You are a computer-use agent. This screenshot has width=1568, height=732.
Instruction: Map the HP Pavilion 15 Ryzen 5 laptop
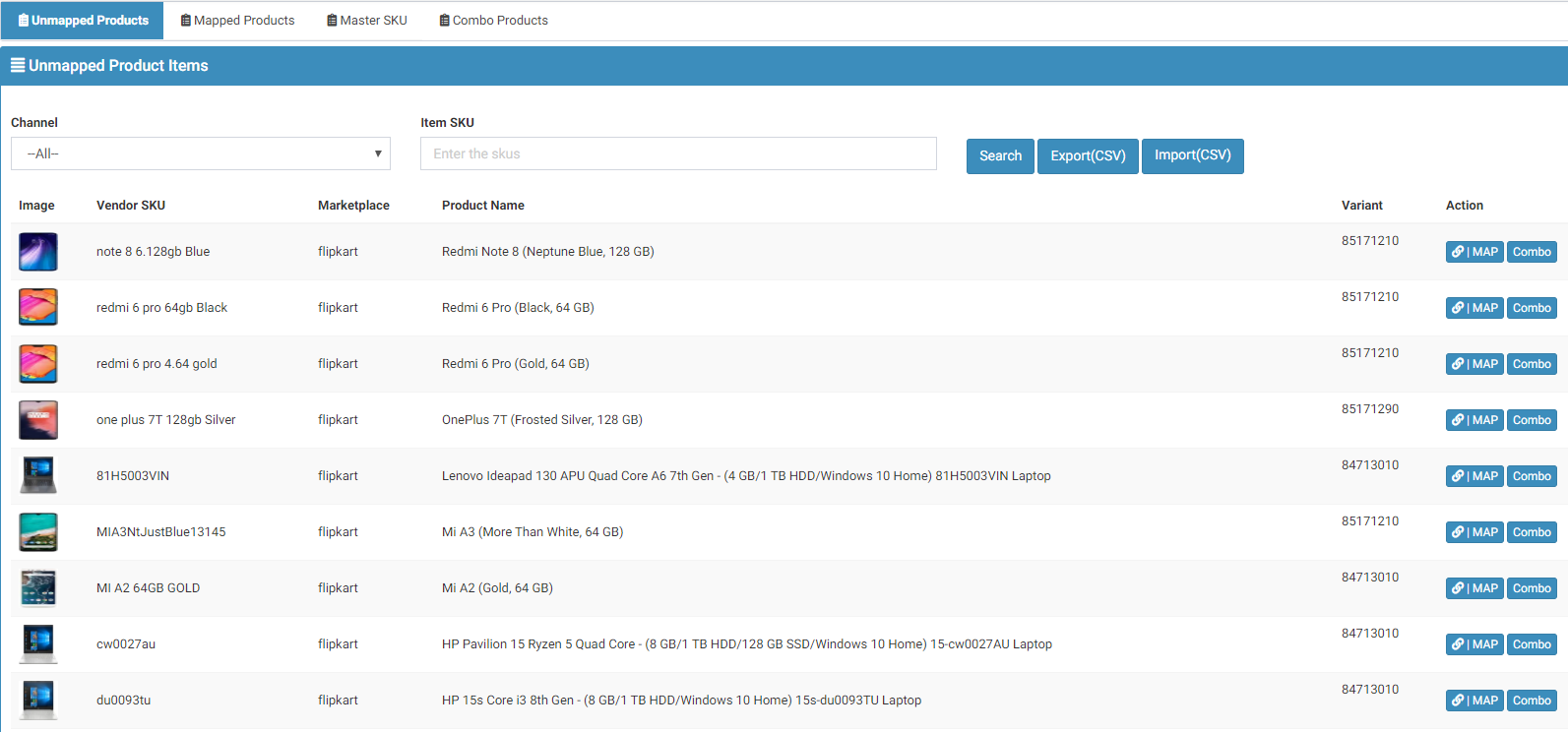pos(1474,644)
